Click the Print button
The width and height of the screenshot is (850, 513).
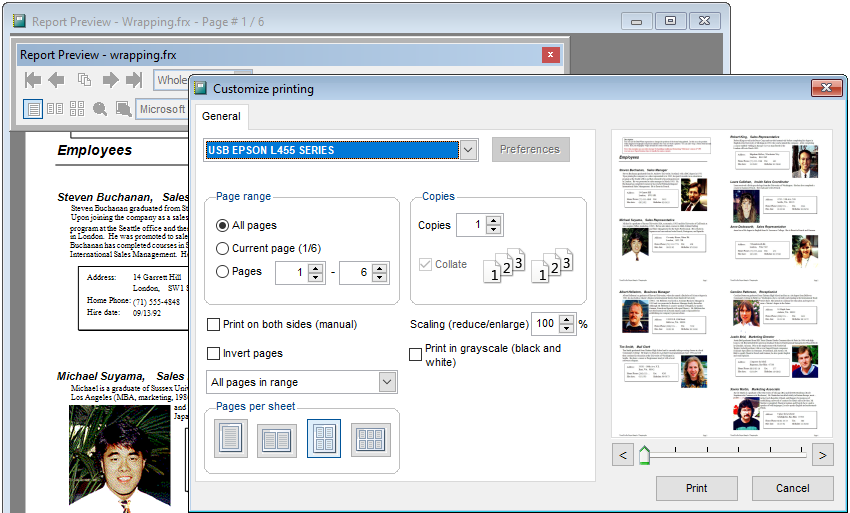point(697,488)
